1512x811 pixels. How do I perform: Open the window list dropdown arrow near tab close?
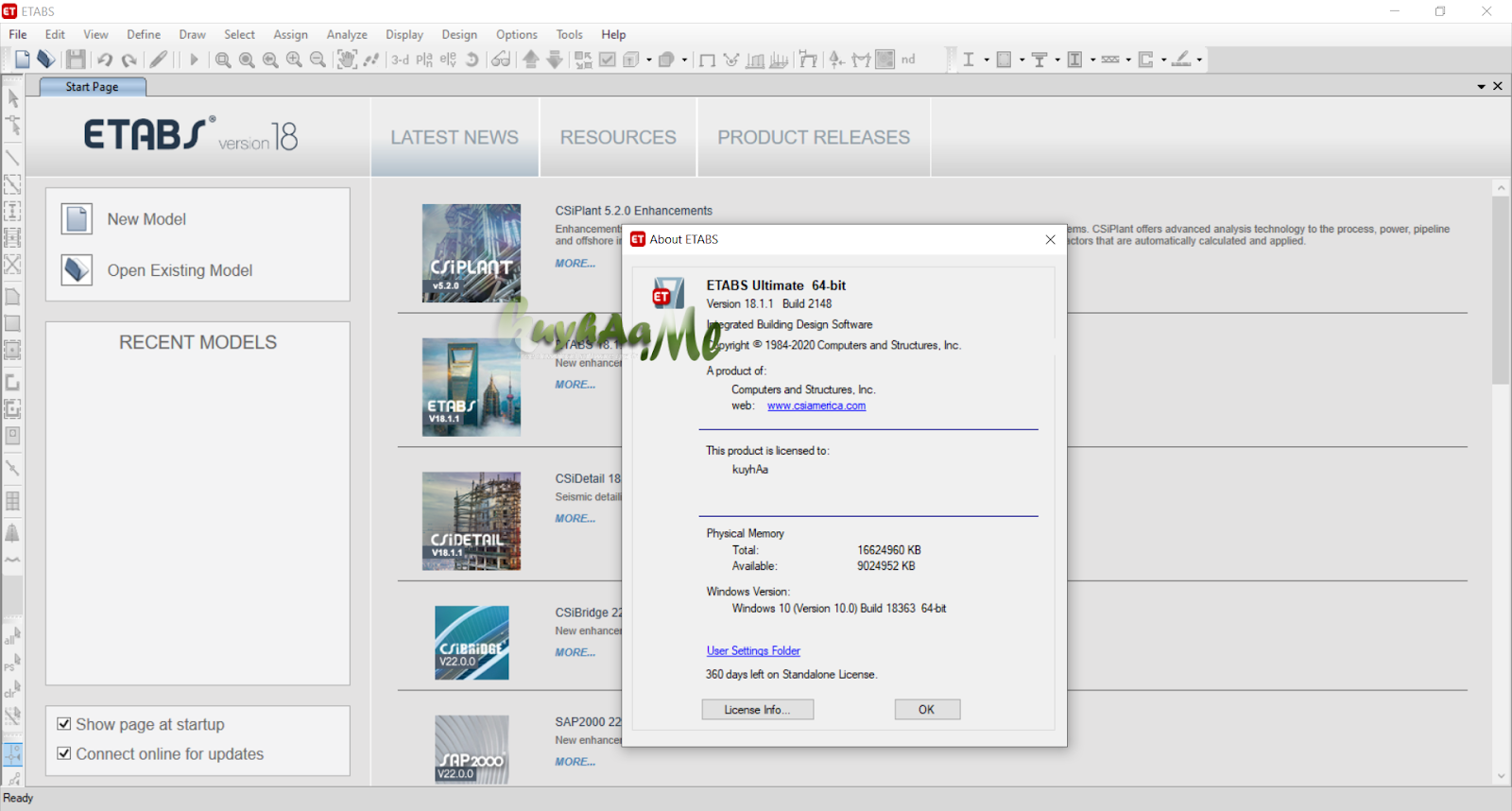click(x=1482, y=87)
